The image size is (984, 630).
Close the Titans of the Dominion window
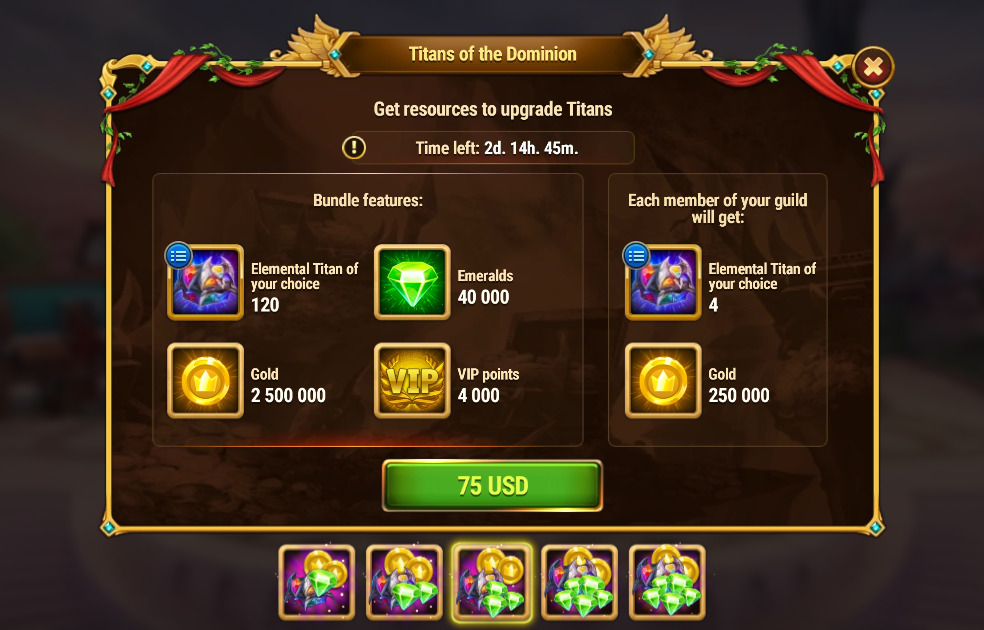(x=873, y=67)
